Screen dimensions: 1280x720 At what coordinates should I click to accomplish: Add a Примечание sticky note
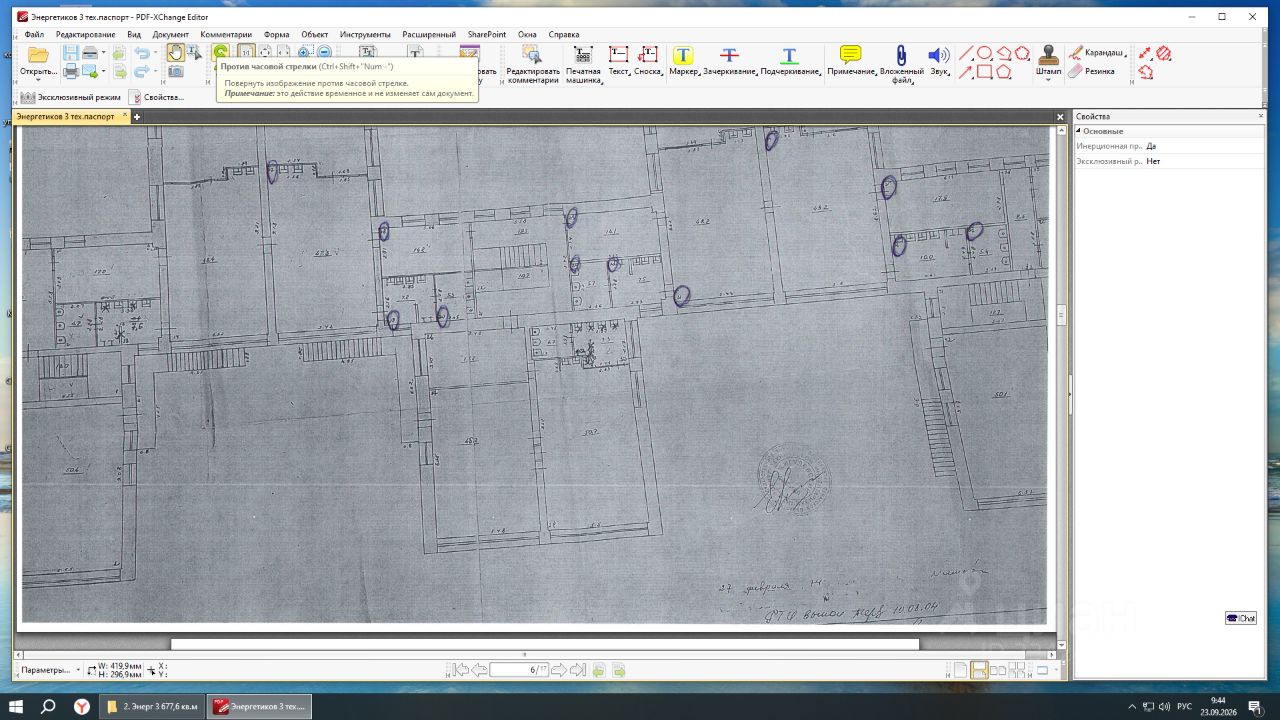851,60
